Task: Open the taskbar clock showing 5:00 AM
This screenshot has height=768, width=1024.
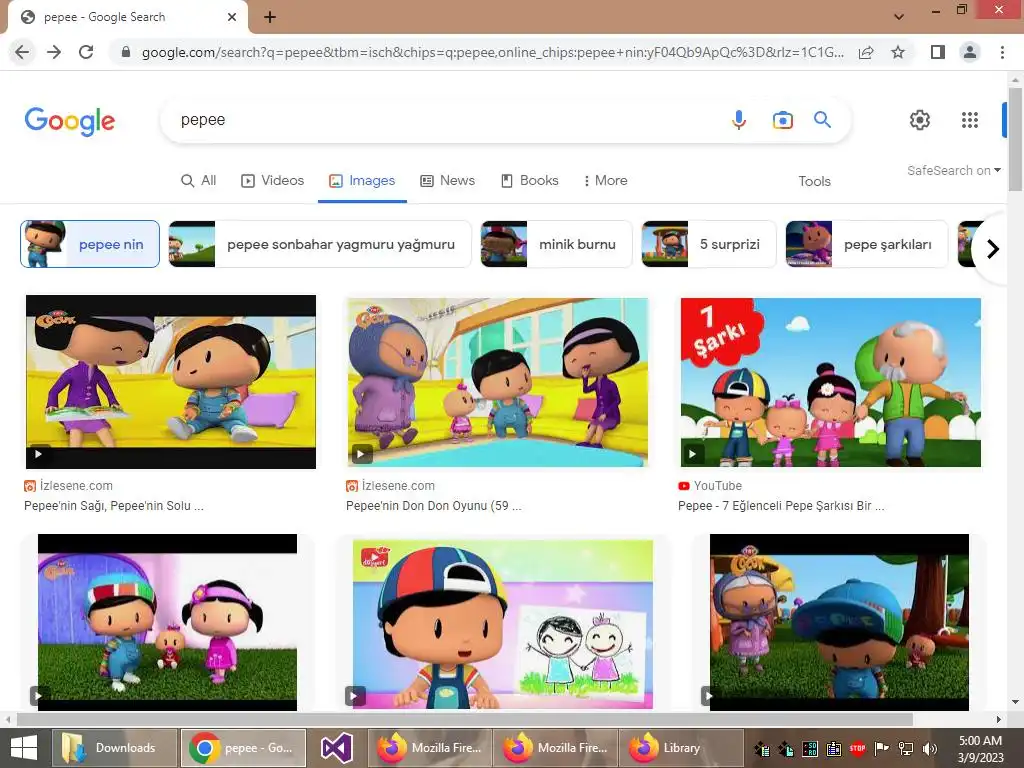Action: (980, 748)
